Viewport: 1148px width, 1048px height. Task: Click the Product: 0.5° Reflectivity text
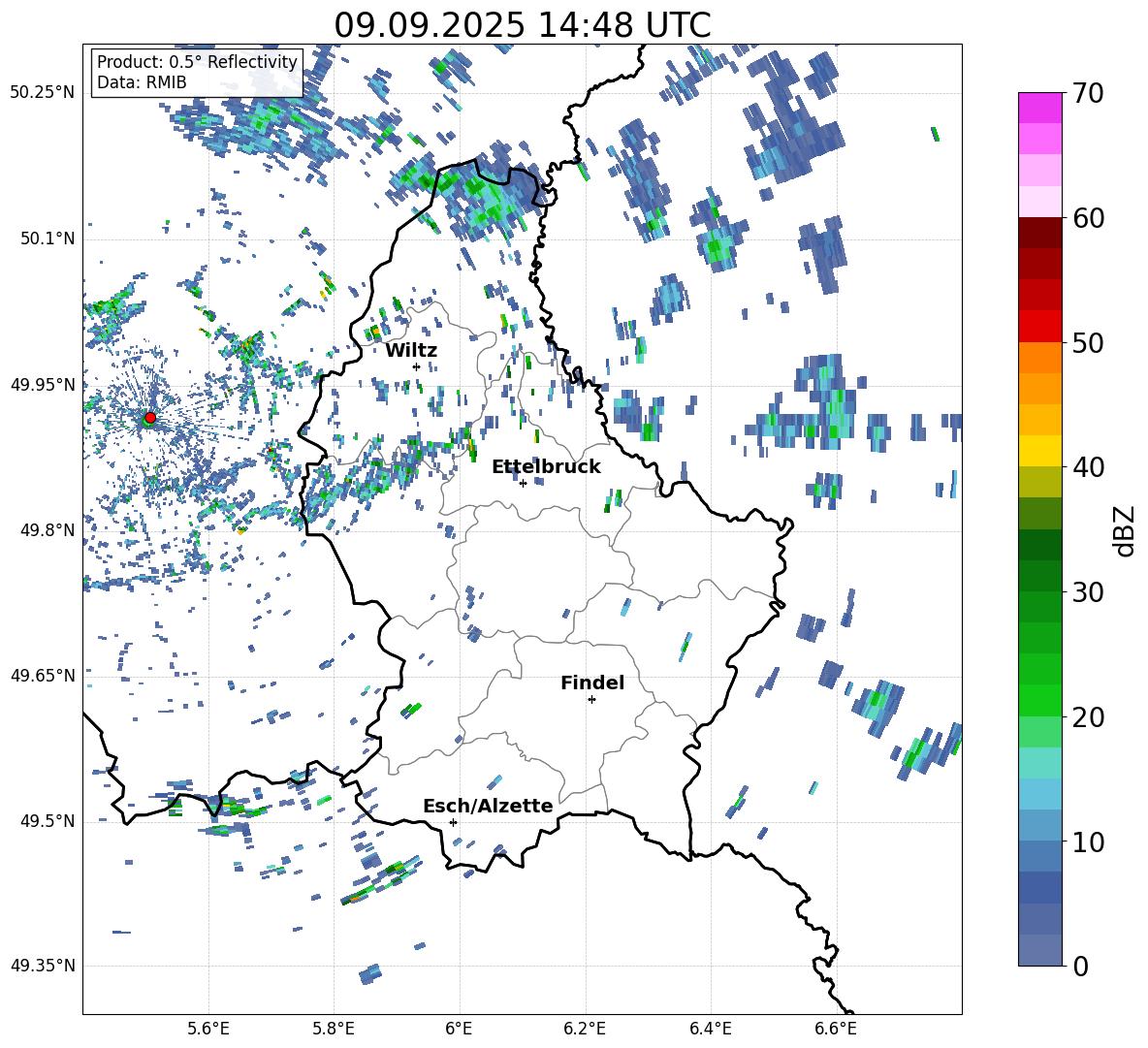197,62
